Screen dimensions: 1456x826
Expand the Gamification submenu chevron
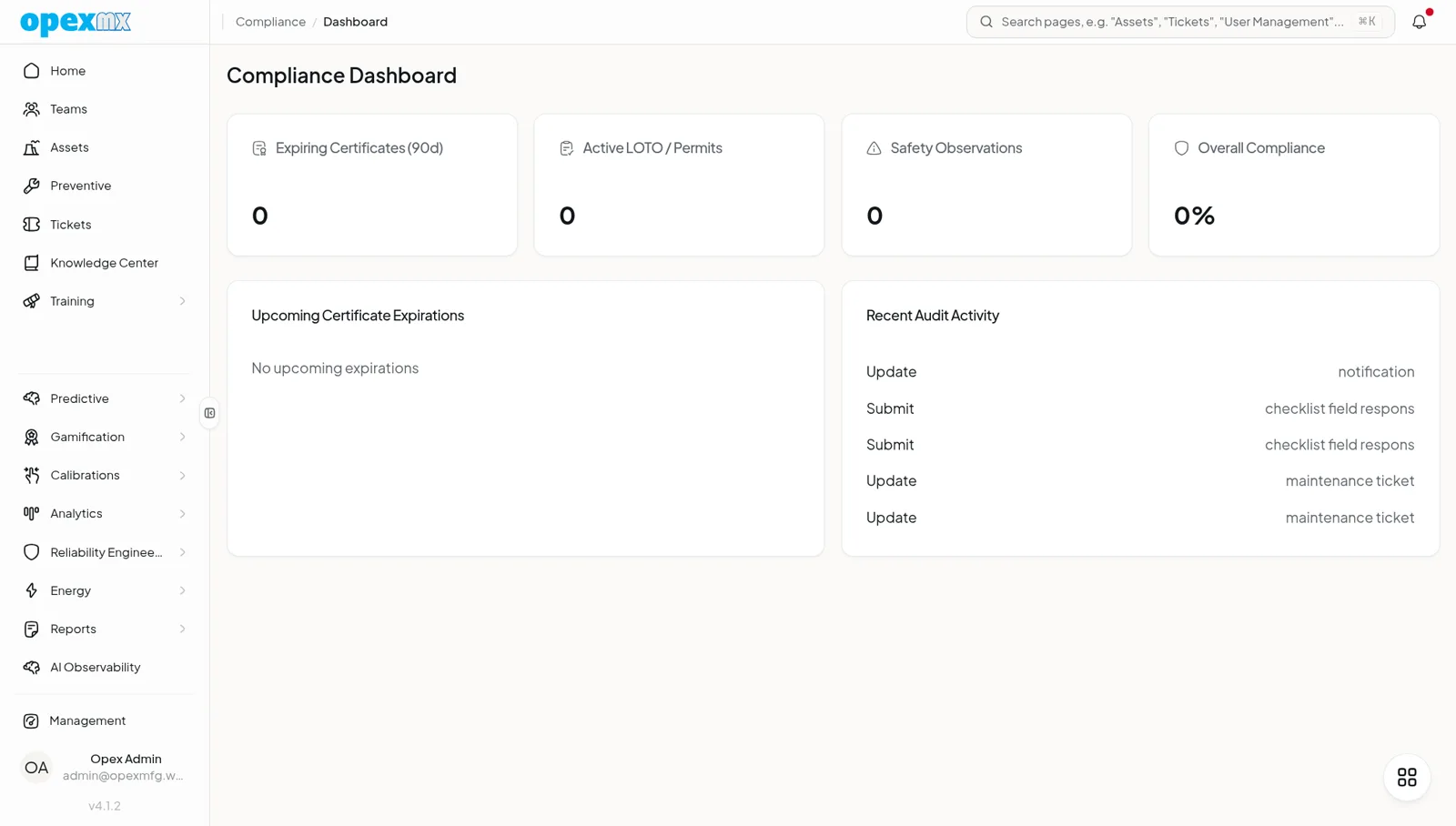pos(182,437)
